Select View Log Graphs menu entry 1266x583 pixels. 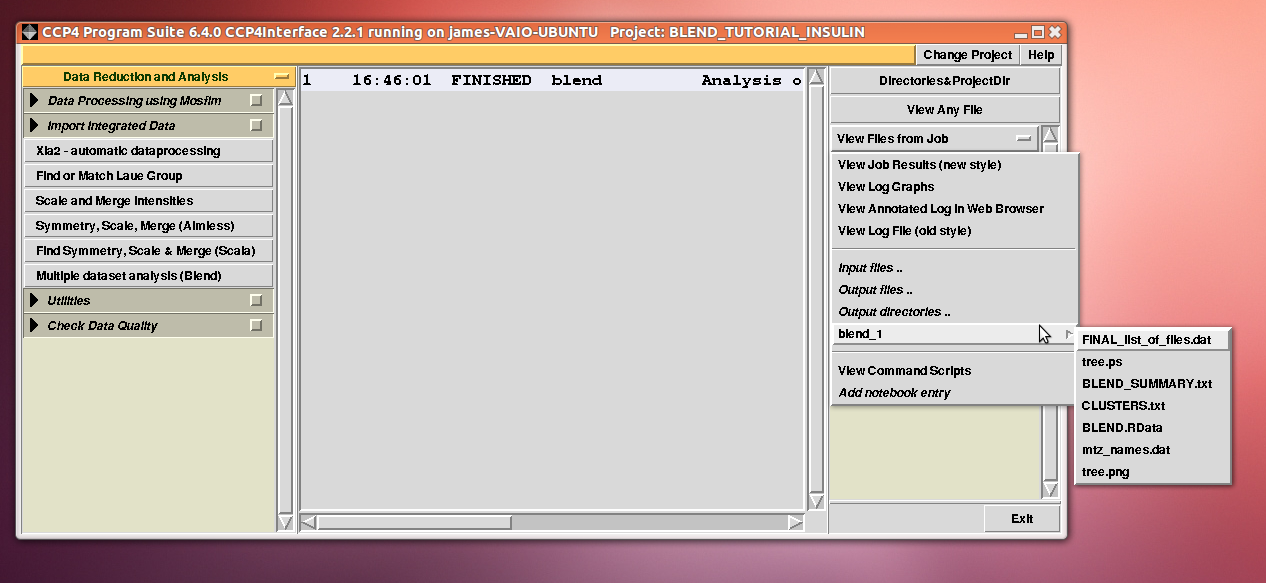tap(886, 187)
